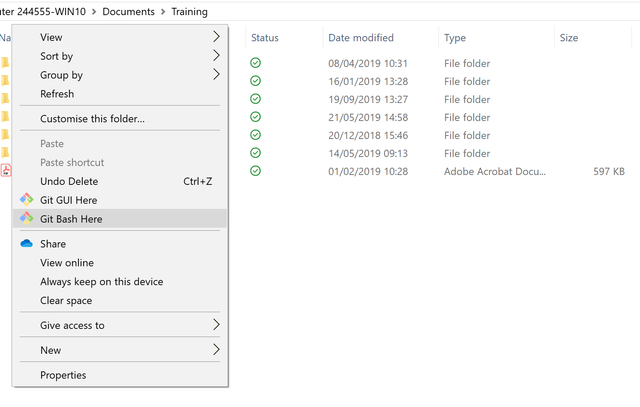This screenshot has width=640, height=407.
Task: Click Training in the address breadcrumb
Action: click(189, 12)
